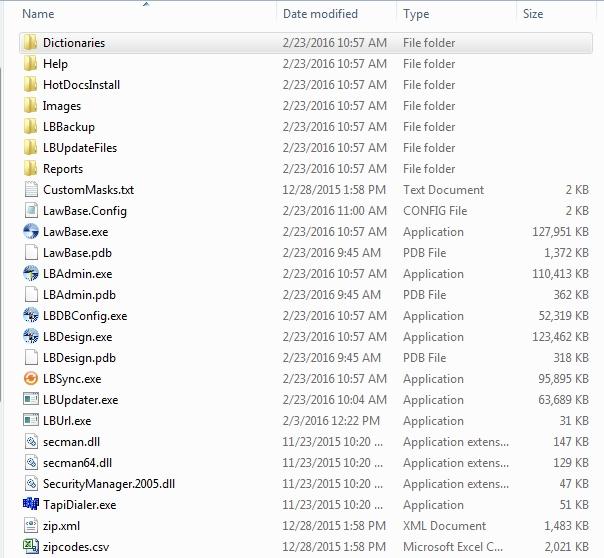Sort by the Type column header
604x558 pixels.
[x=416, y=14]
